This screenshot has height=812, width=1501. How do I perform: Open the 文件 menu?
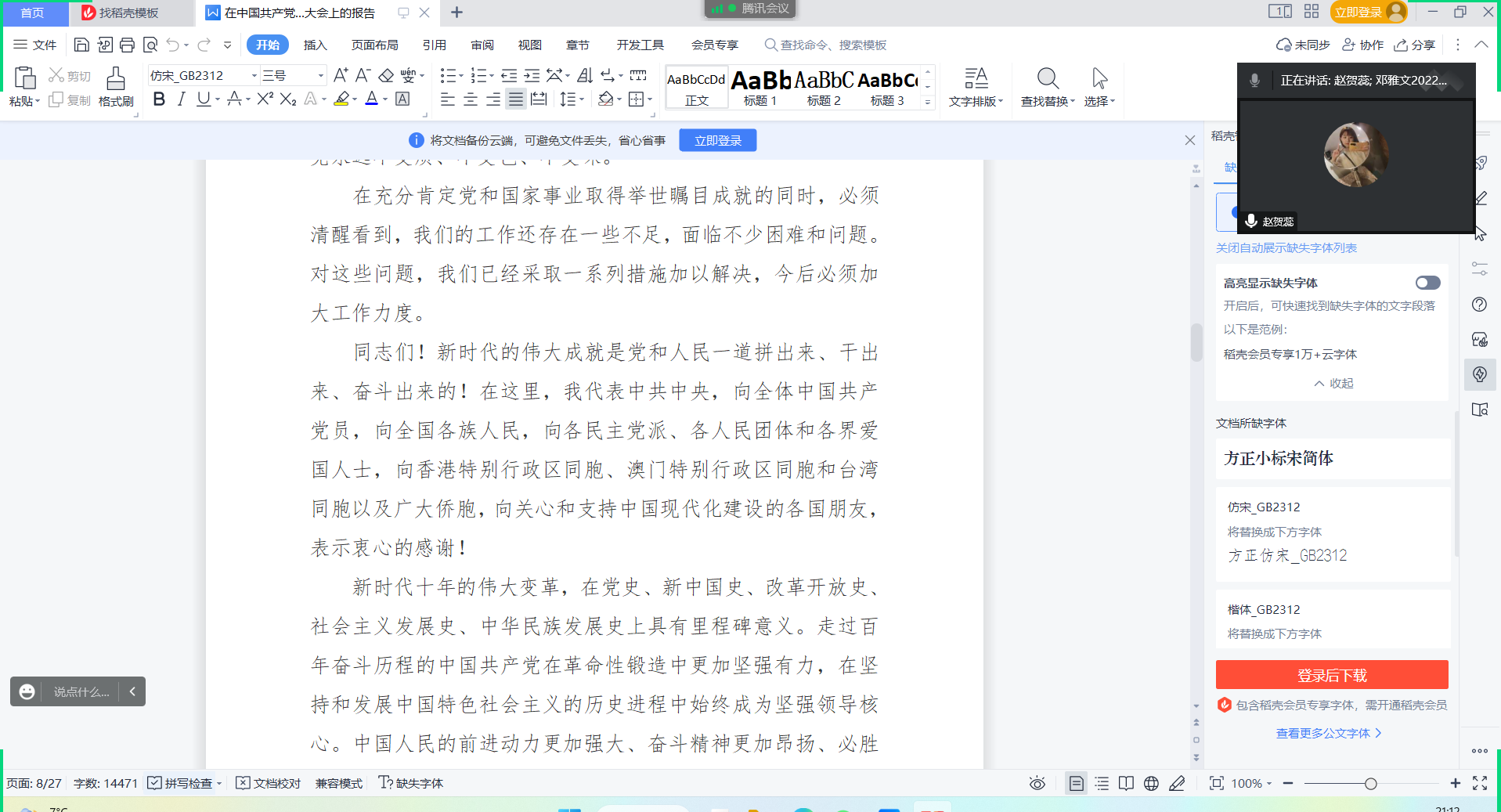click(35, 45)
